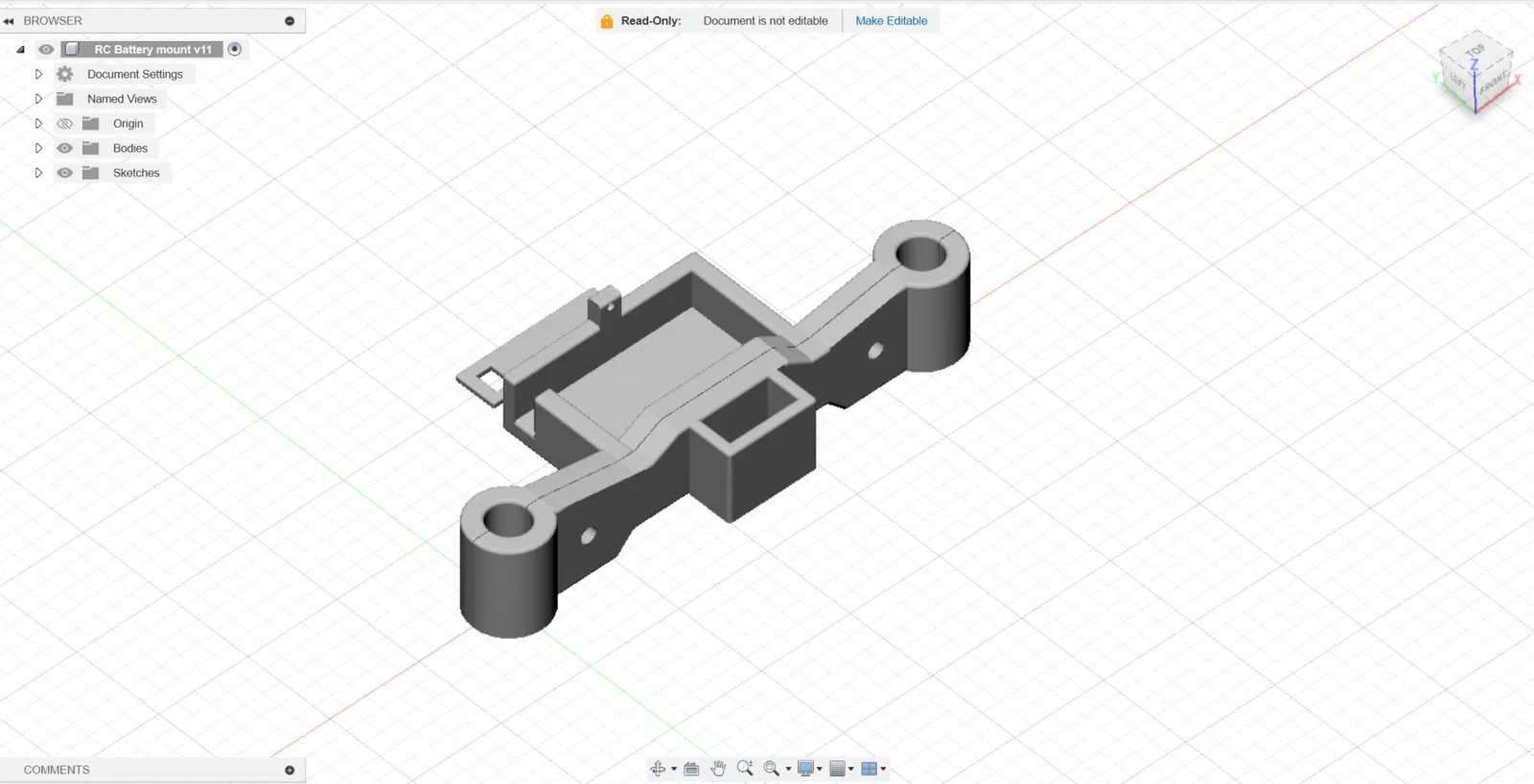Click the Zoom Window magnifier icon

(x=771, y=769)
